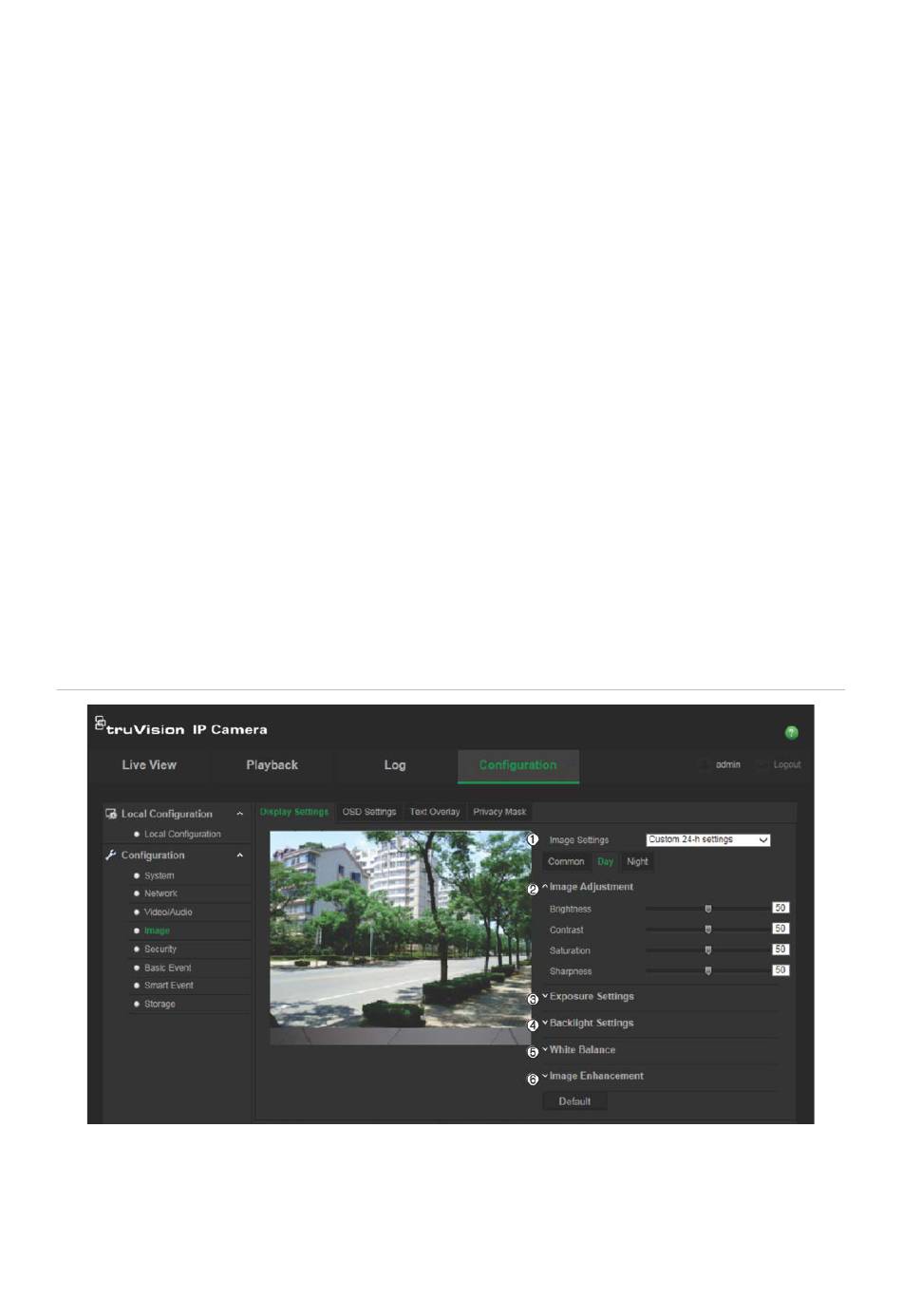Image resolution: width=902 pixels, height=1316 pixels.
Task: Open the Log tab
Action: pos(395,765)
